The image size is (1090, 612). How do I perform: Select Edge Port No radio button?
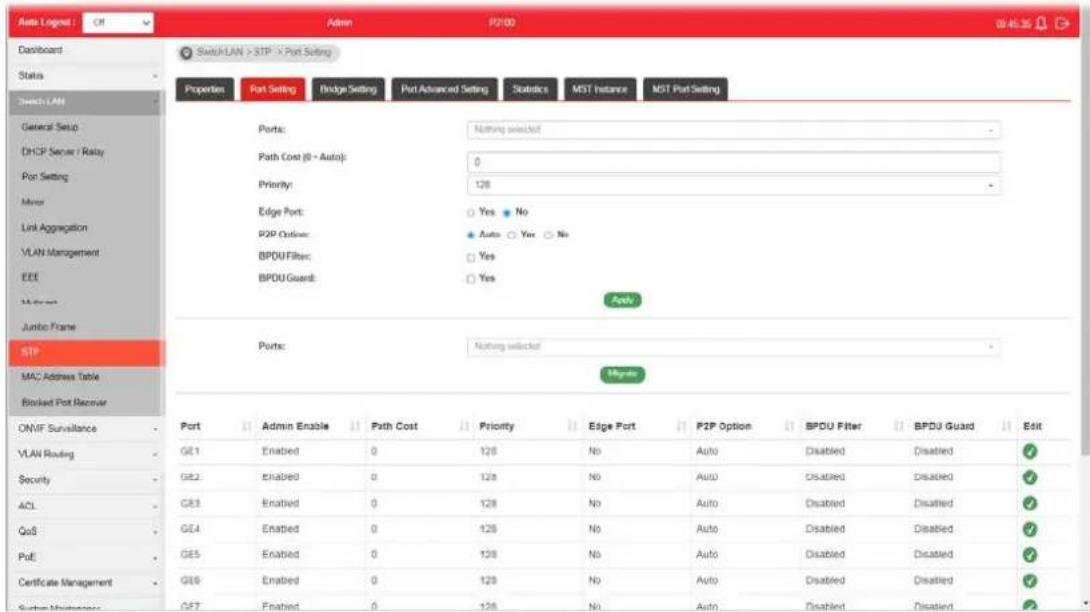507,213
